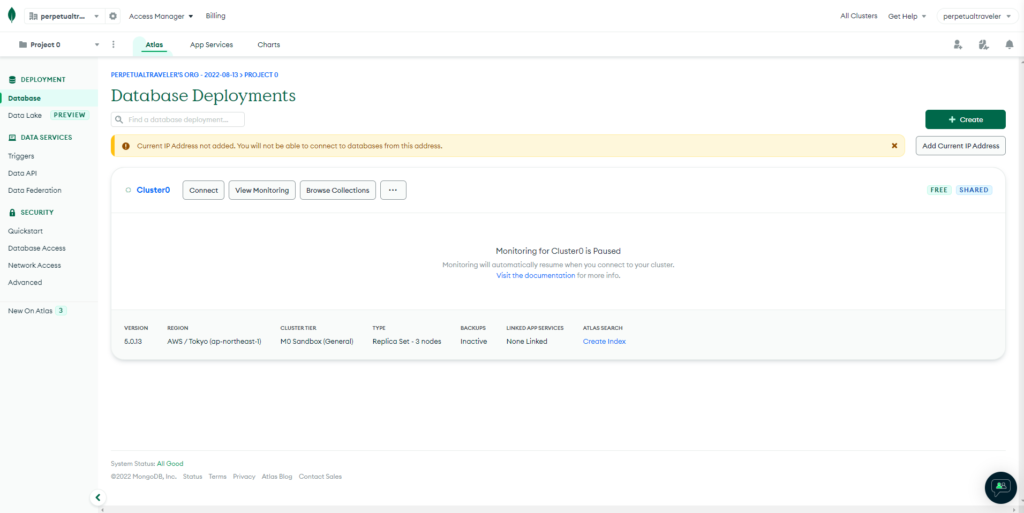Open the footer Atlas Blog link
This screenshot has height=513, width=1024.
pyautogui.click(x=277, y=476)
